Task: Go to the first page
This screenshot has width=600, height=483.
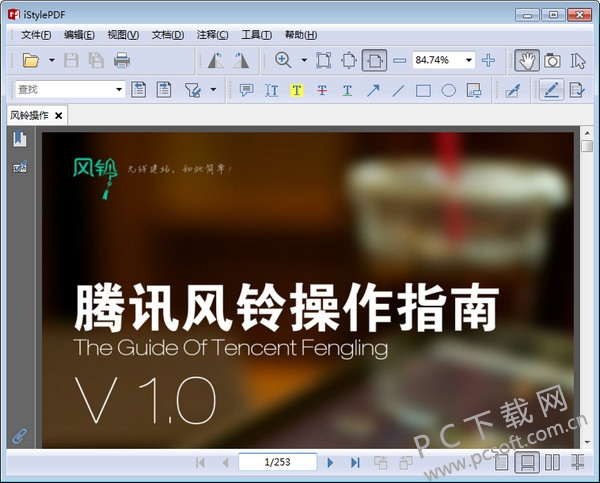Action: click(200, 462)
